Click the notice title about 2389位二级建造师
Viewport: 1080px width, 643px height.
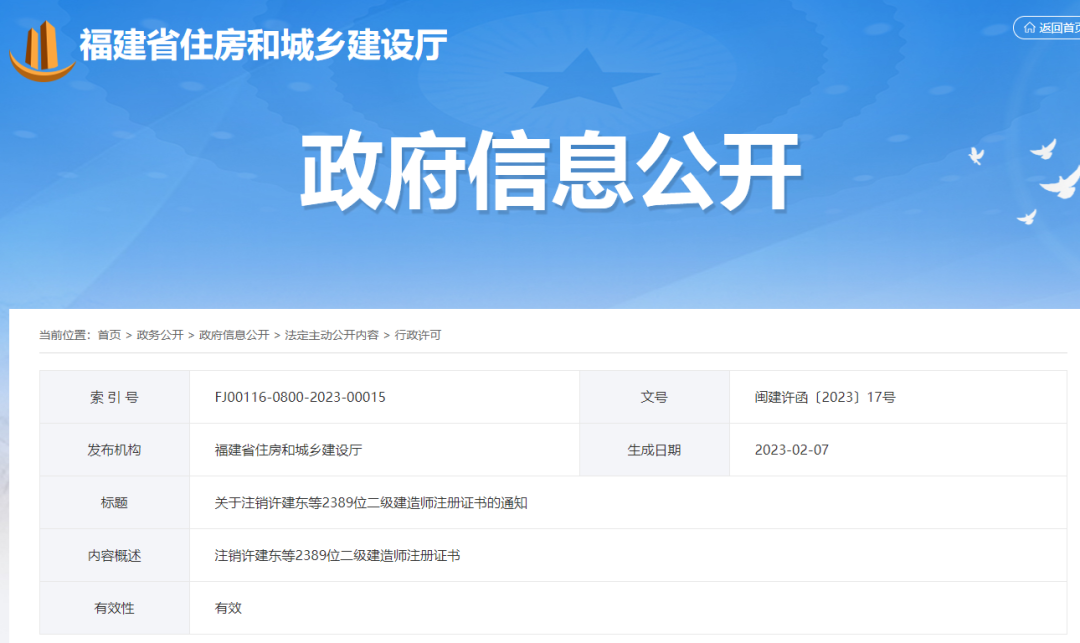pos(371,503)
